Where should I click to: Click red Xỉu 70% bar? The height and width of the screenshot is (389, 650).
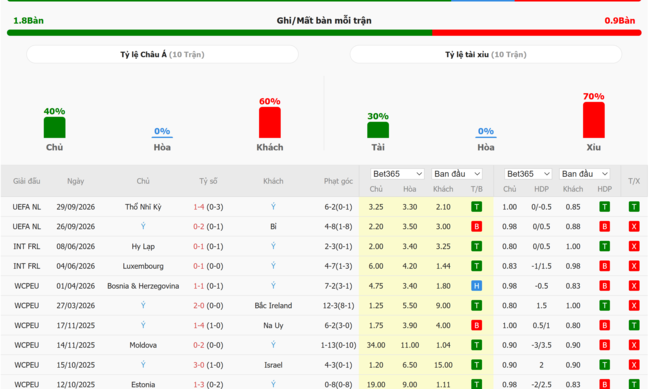click(594, 120)
